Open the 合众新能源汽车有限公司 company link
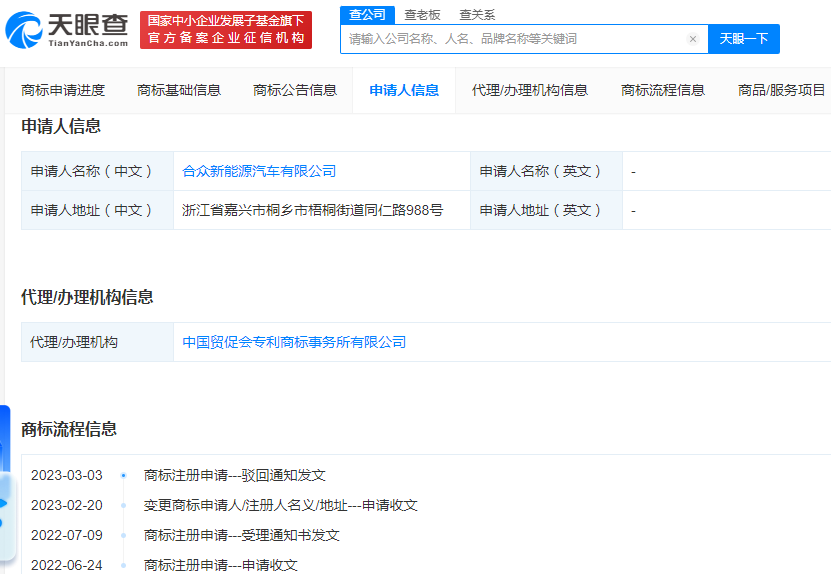This screenshot has height=574, width=831. pyautogui.click(x=259, y=171)
